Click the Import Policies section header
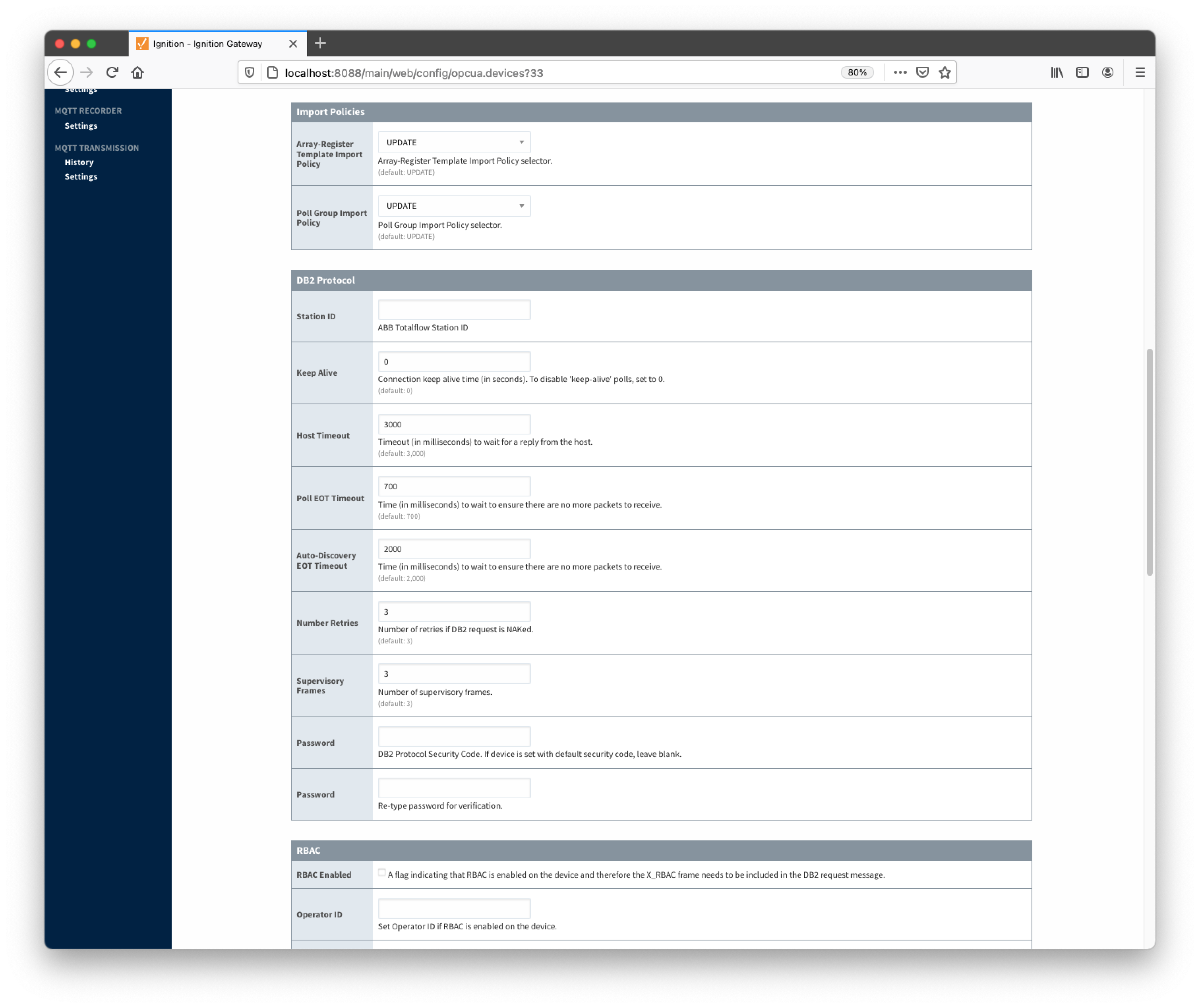 [662, 112]
